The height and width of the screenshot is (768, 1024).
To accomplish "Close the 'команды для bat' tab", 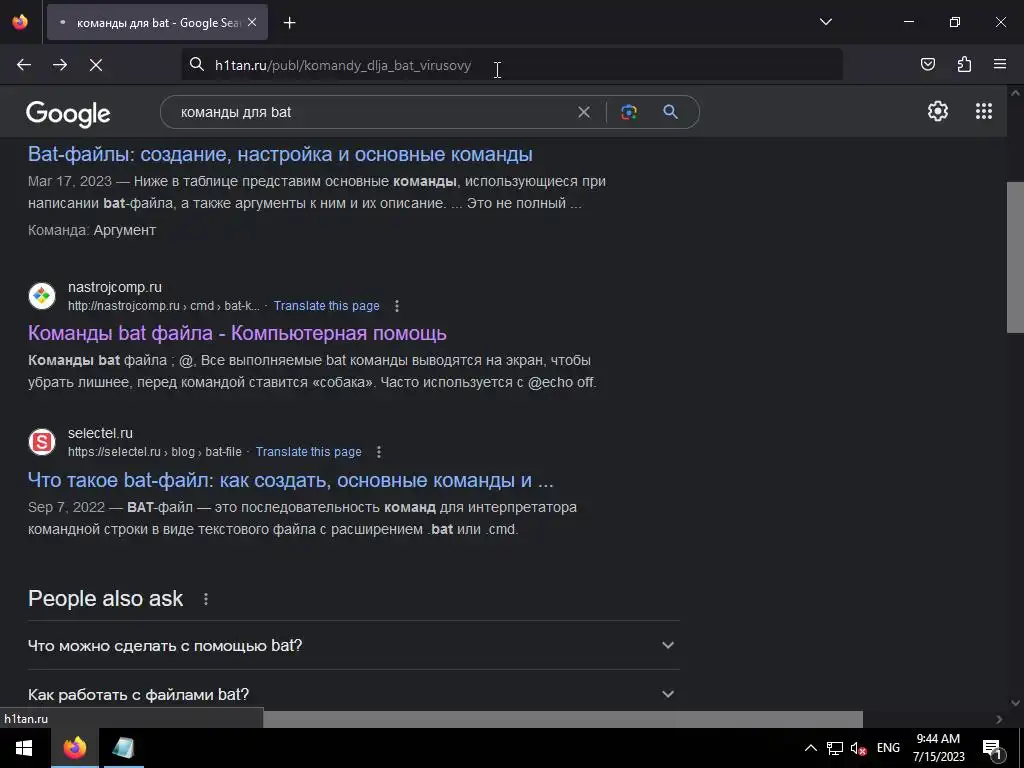I will click(x=252, y=22).
